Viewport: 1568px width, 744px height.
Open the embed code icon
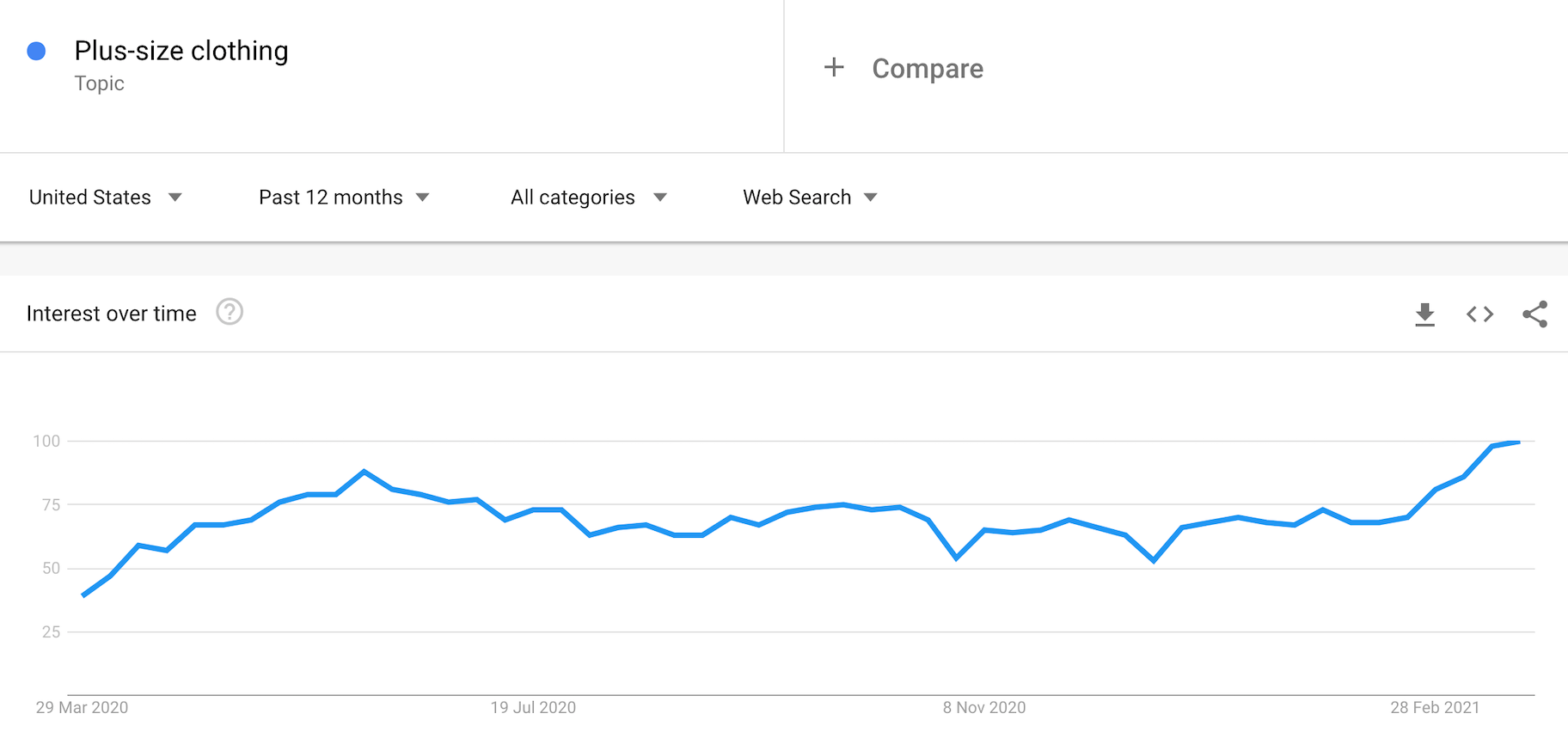1479,314
